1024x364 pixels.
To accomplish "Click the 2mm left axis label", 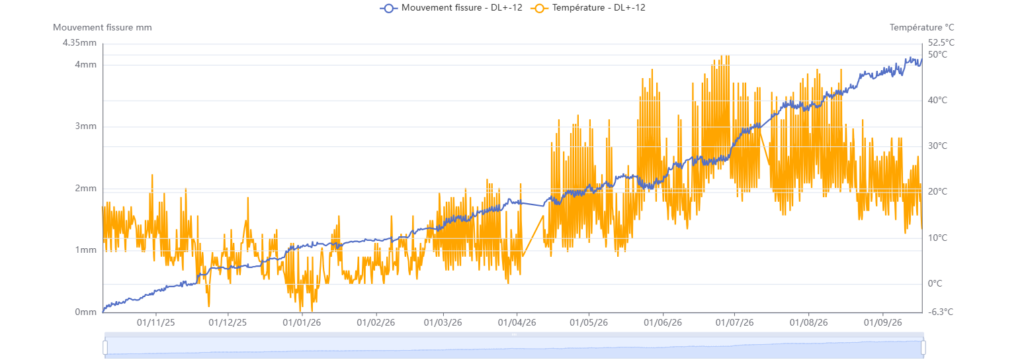I will pos(86,188).
